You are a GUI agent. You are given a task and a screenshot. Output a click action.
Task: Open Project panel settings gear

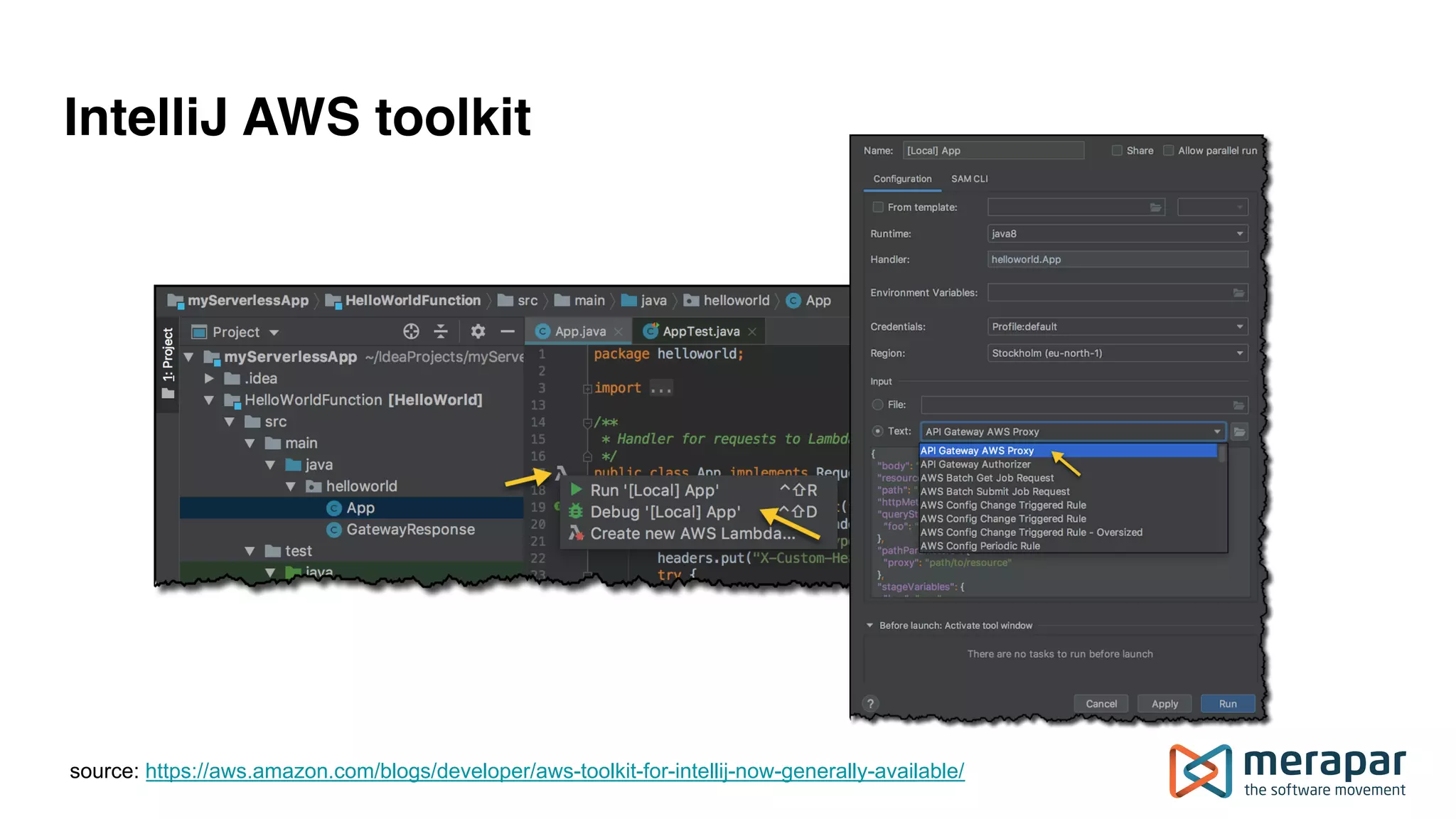[x=478, y=331]
